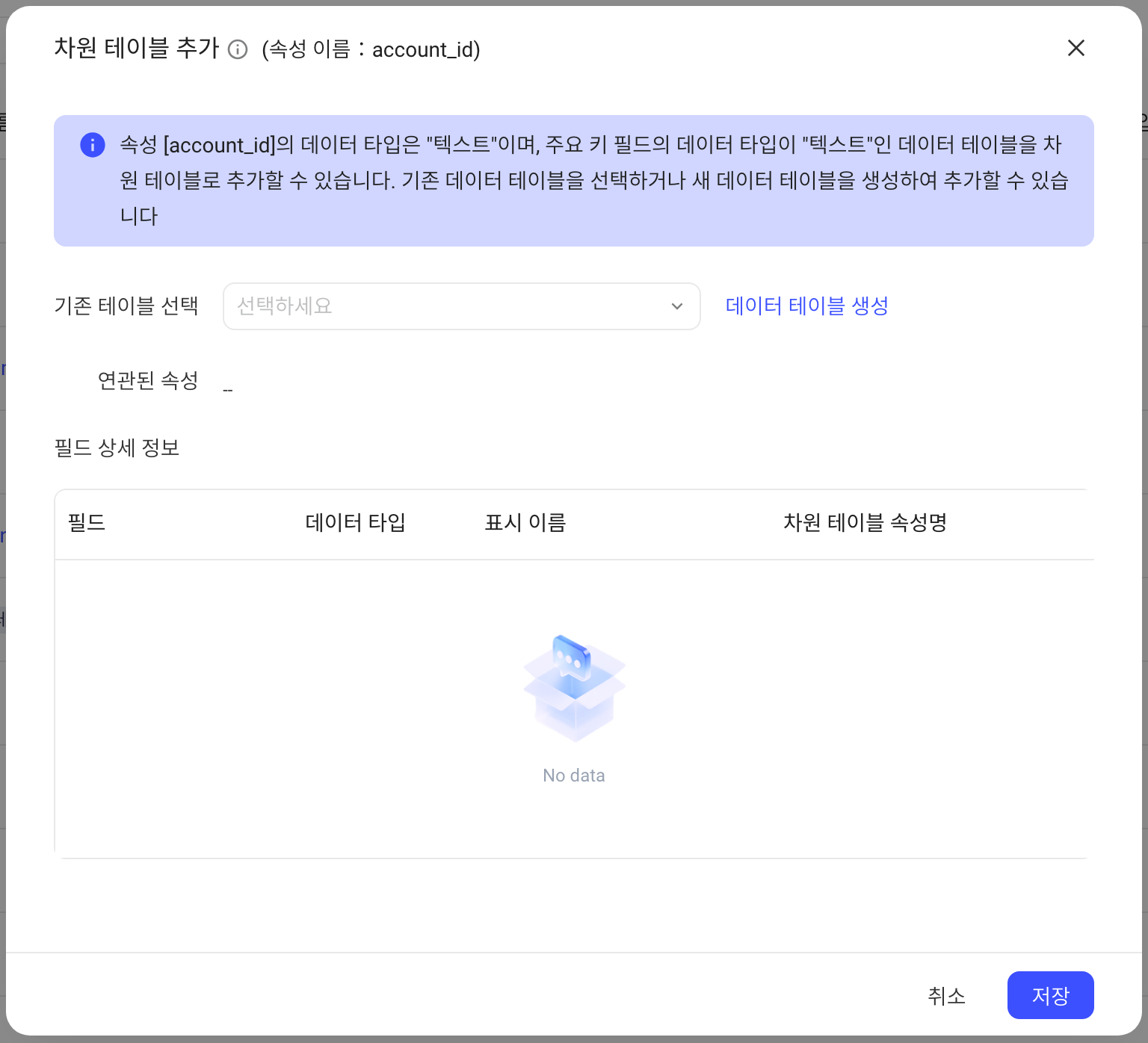Click the 차원 테이블 속성명 column header
The image size is (1148, 1043).
point(865,522)
